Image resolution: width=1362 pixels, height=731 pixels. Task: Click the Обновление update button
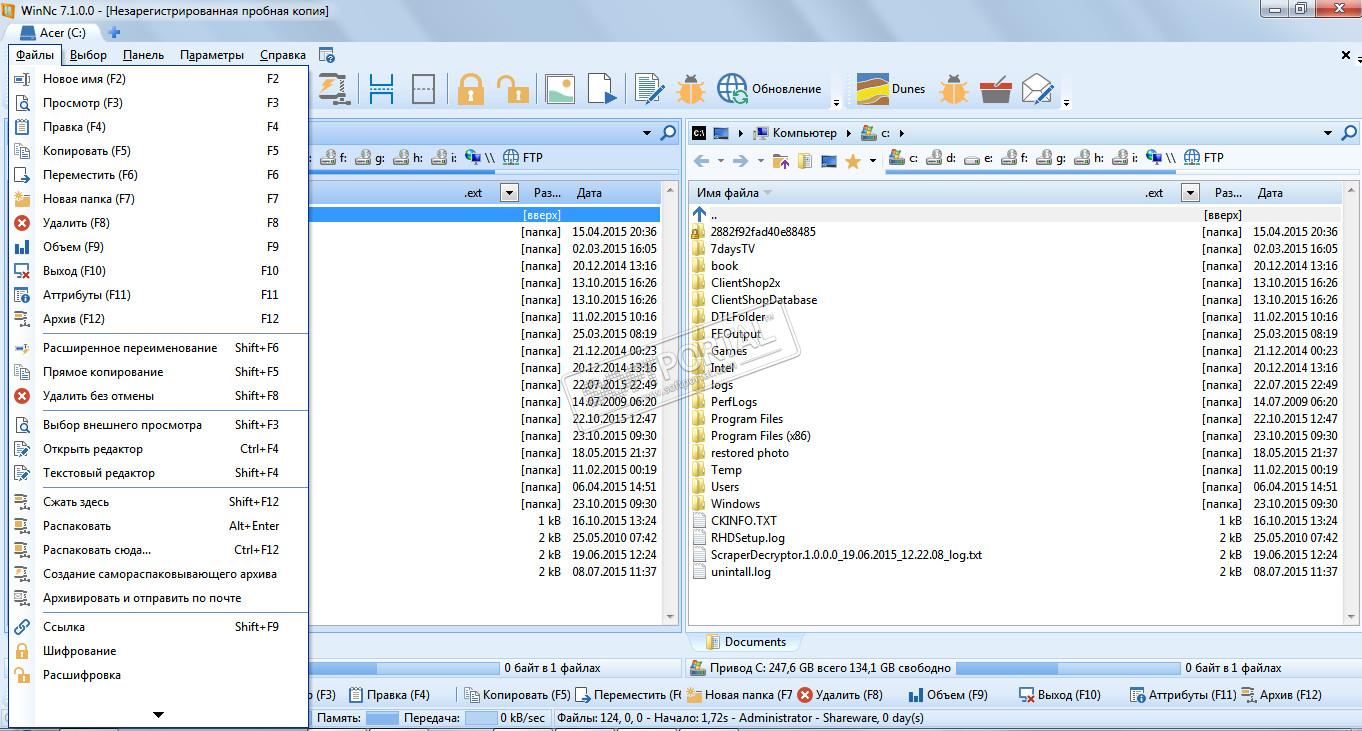click(x=770, y=89)
